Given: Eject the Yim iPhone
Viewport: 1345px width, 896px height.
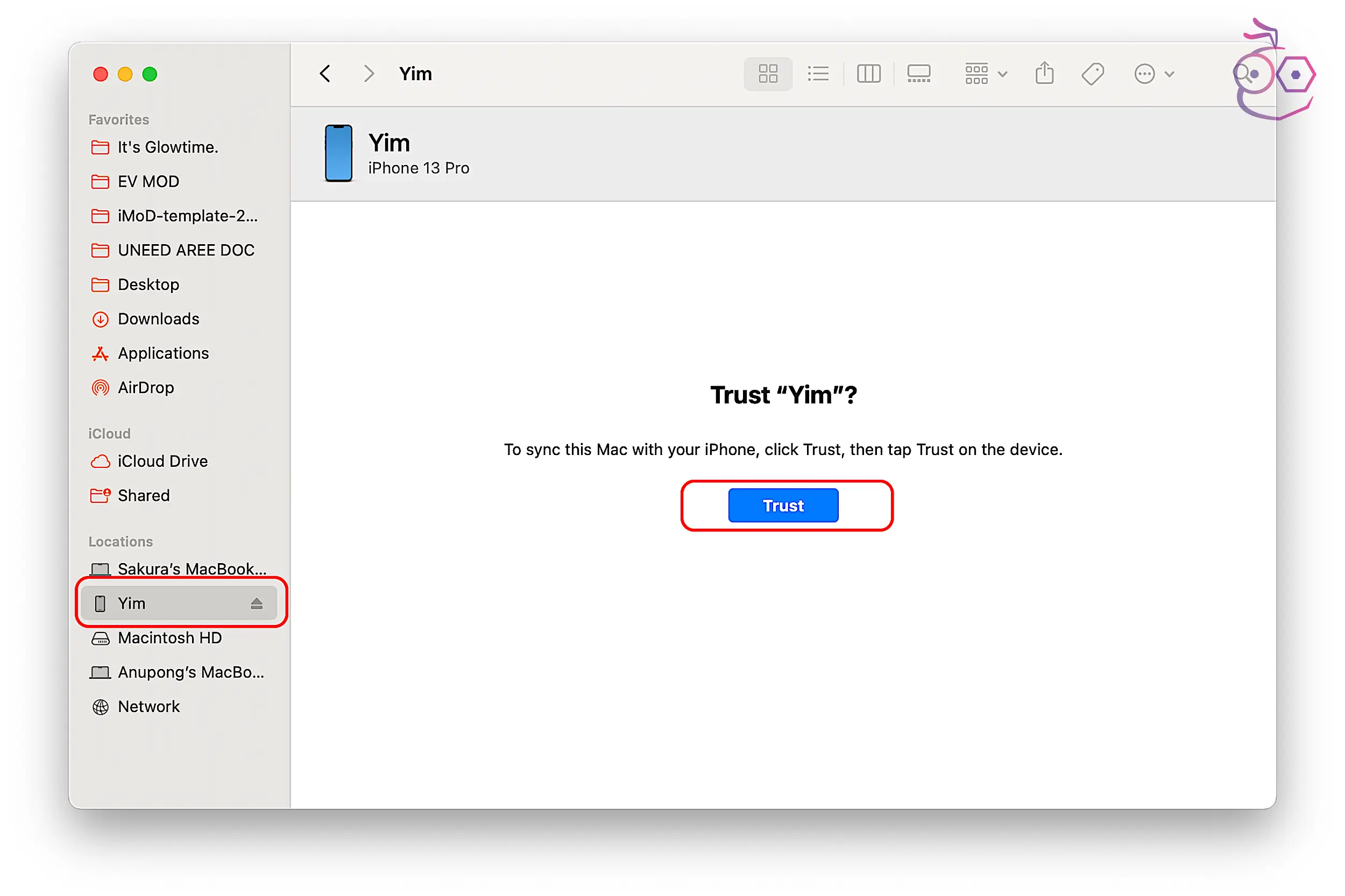Looking at the screenshot, I should tap(256, 603).
